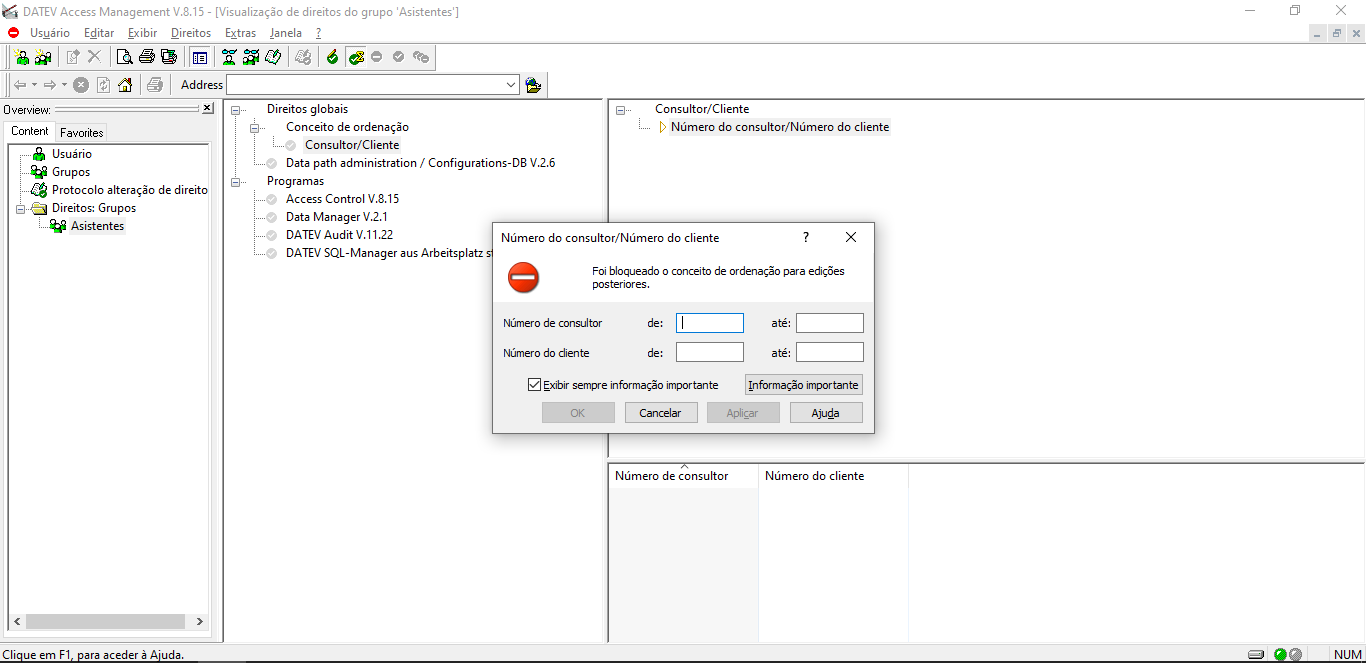Image resolution: width=1366 pixels, height=663 pixels.
Task: Click the grey minus circle toolbar icon
Action: coord(377,57)
